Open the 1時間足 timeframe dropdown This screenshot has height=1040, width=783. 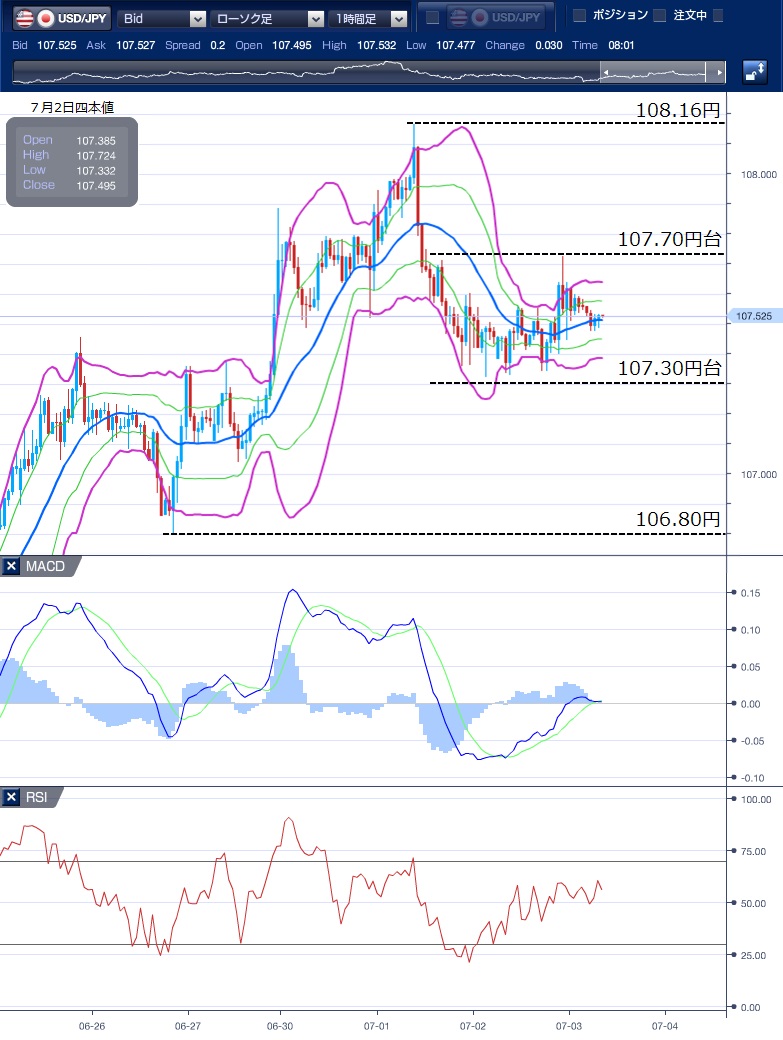point(369,18)
